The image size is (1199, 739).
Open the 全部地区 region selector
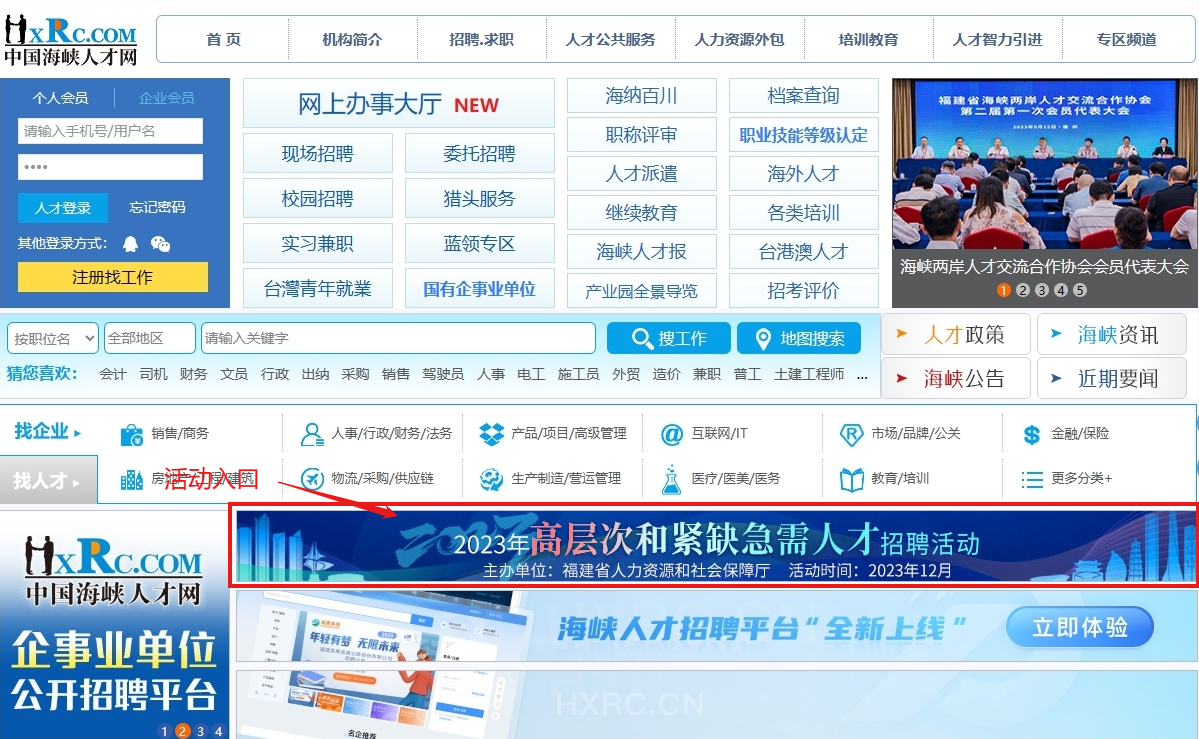[x=150, y=338]
